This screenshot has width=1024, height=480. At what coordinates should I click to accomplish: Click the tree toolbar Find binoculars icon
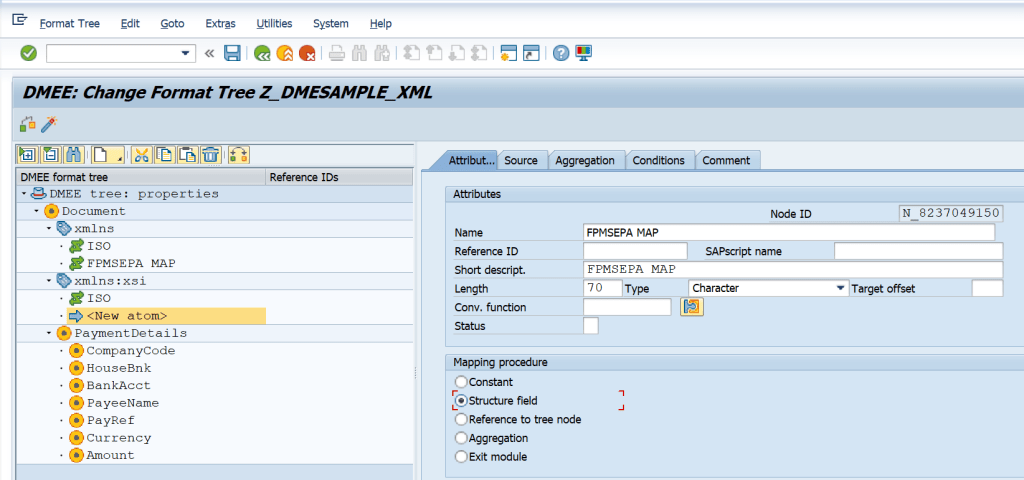coord(74,155)
